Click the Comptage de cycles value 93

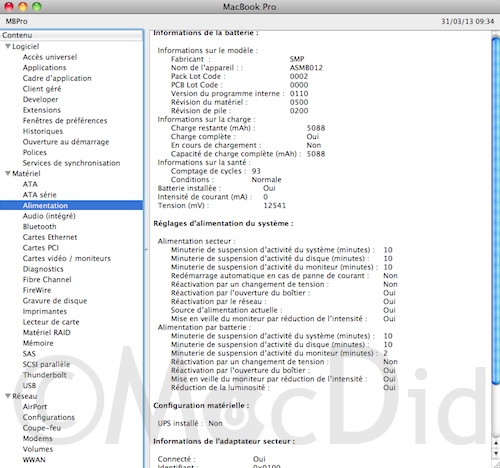point(256,171)
